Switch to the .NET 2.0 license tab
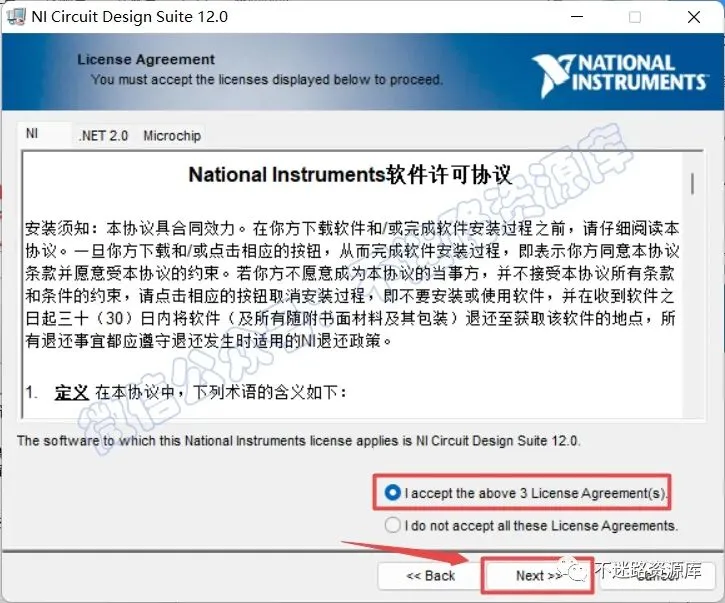725x603 pixels. pos(104,136)
